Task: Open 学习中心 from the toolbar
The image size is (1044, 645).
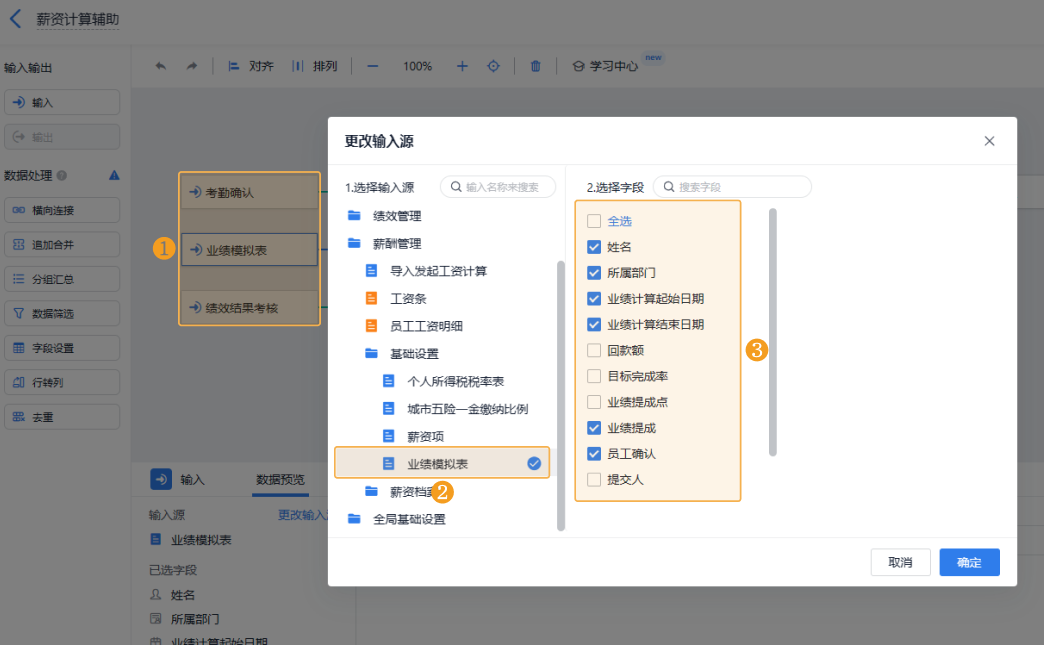Action: (605, 66)
